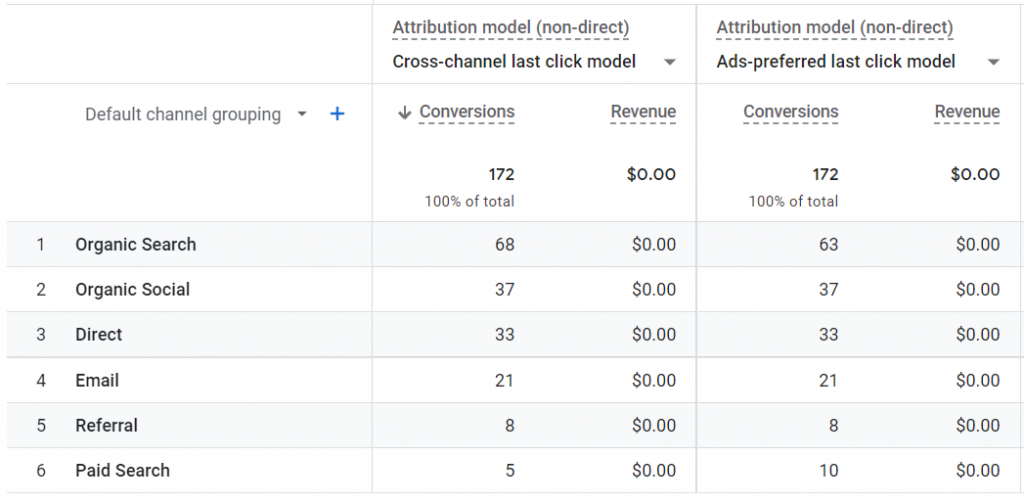The width and height of the screenshot is (1024, 502).
Task: Select the Organic Social row label
Action: click(x=132, y=289)
